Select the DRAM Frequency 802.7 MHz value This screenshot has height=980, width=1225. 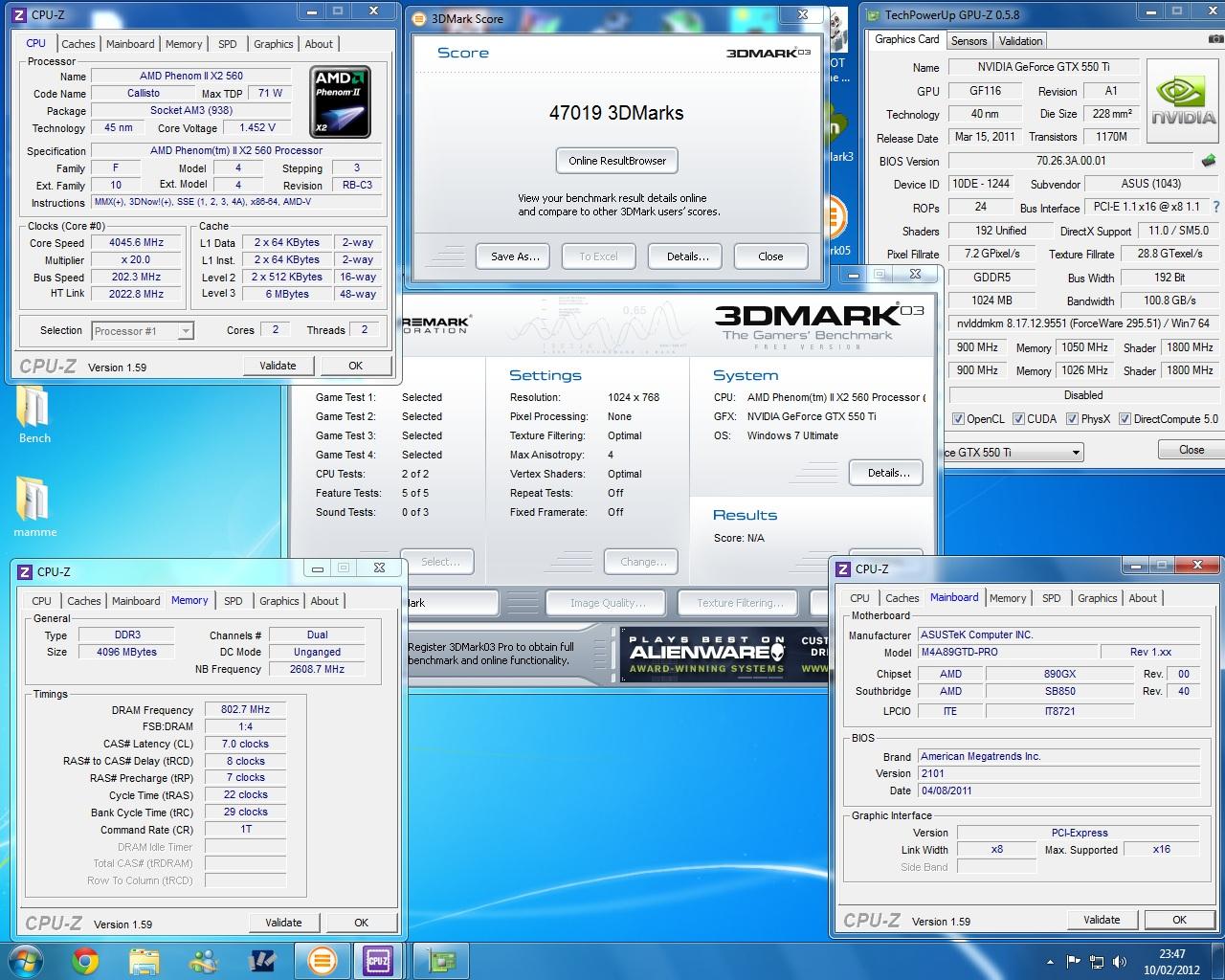tap(245, 710)
